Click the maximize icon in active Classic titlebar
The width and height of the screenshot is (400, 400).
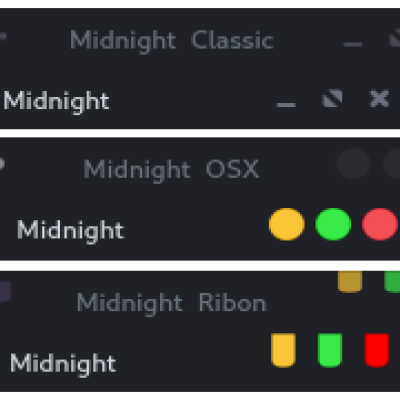(332, 98)
